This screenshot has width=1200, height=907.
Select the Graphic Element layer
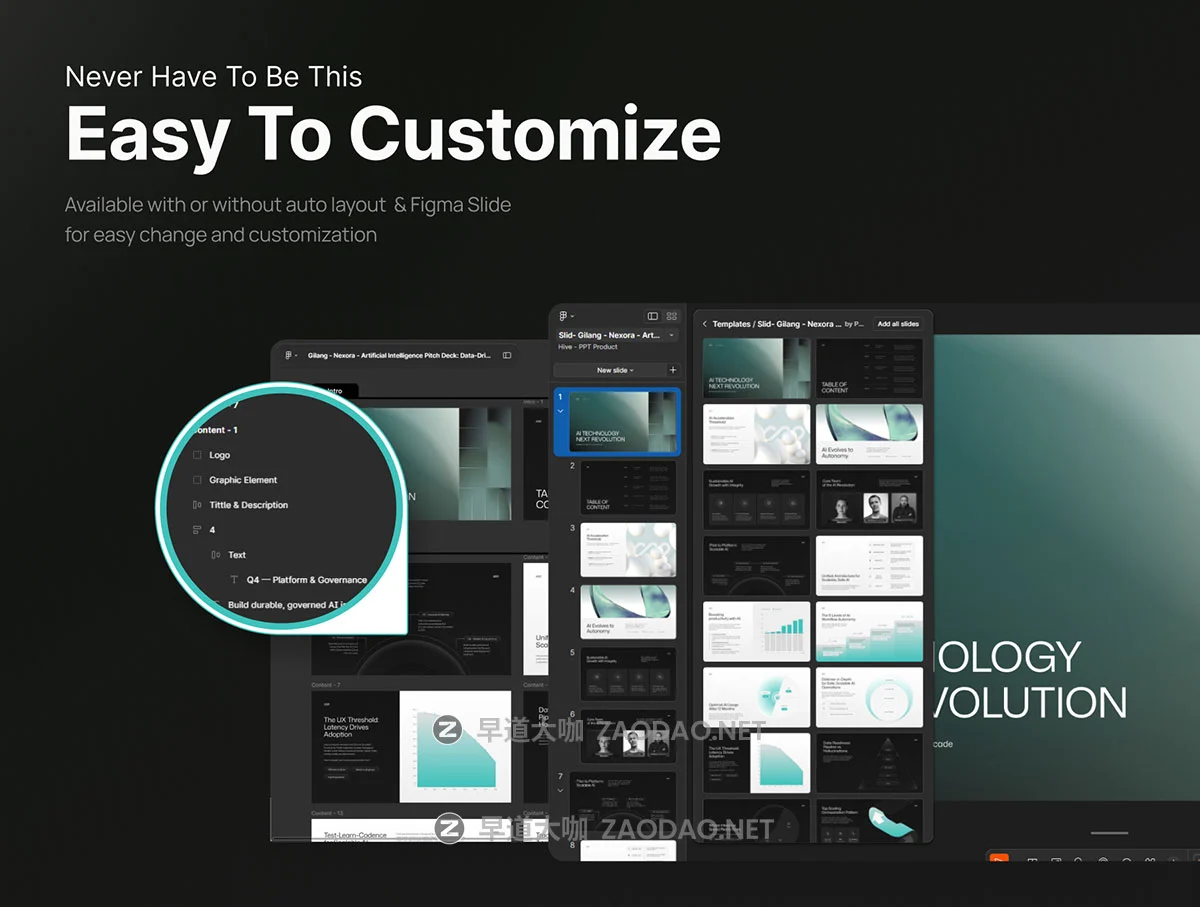pos(243,480)
